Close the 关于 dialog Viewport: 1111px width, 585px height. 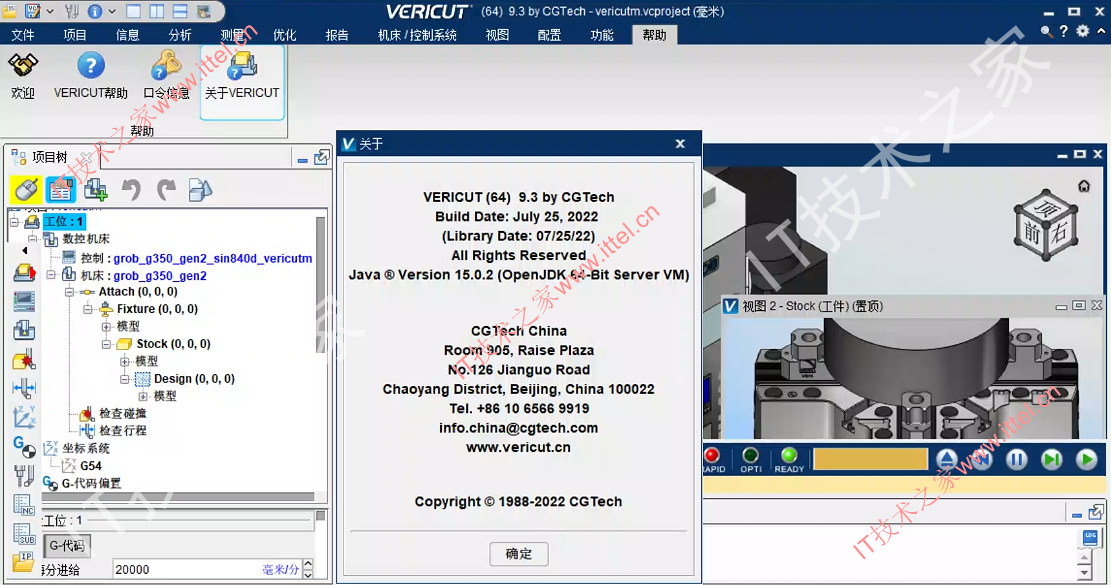click(x=680, y=144)
